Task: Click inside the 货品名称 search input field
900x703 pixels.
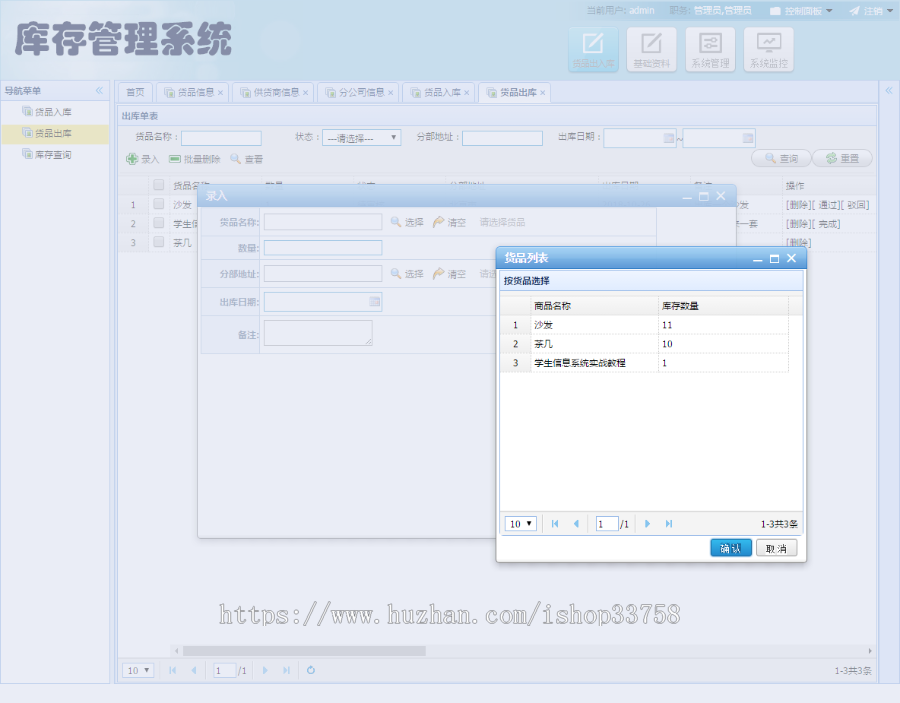Action: click(220, 137)
